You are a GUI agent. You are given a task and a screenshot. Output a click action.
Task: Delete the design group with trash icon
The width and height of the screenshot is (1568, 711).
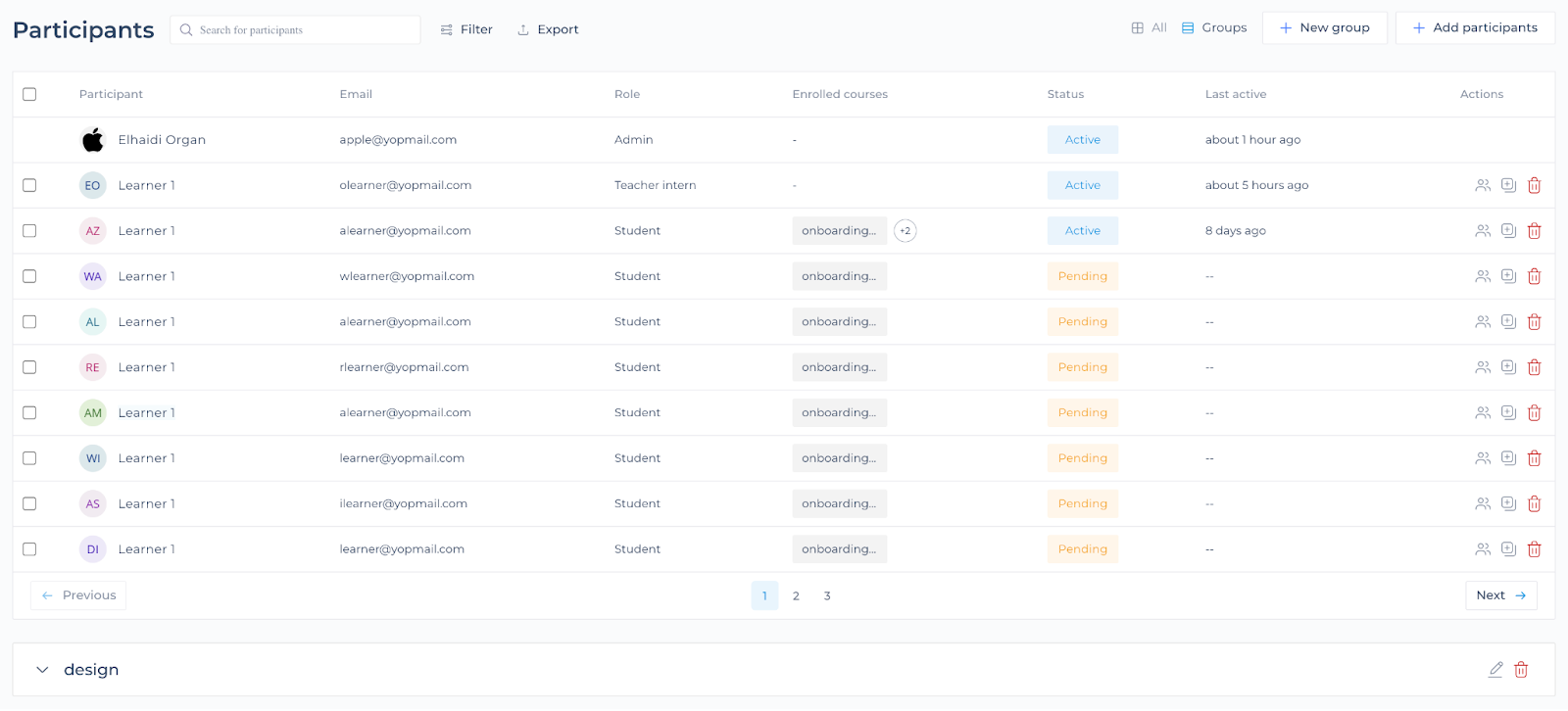pyautogui.click(x=1521, y=670)
